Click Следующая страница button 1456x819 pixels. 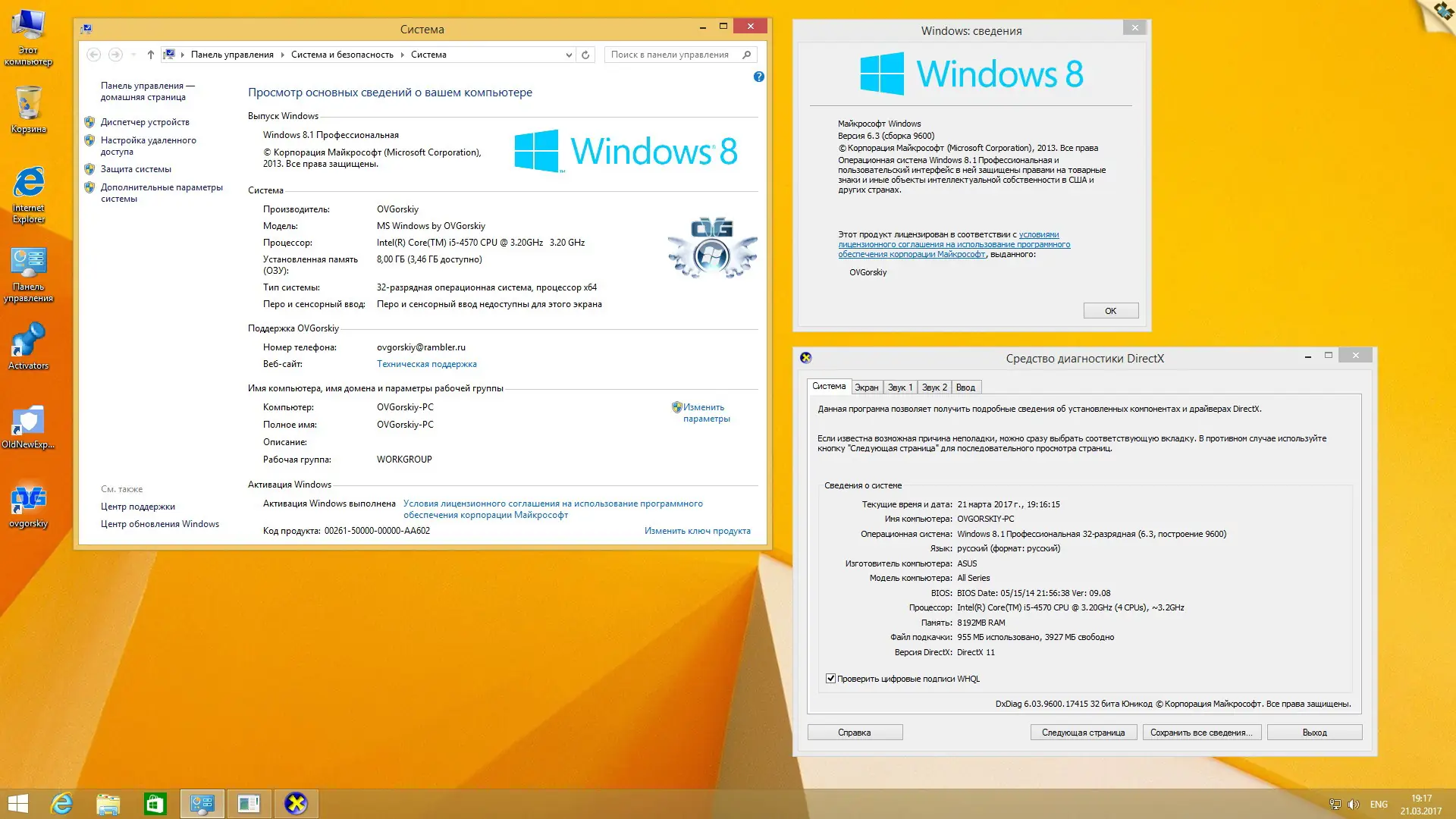[1083, 733]
